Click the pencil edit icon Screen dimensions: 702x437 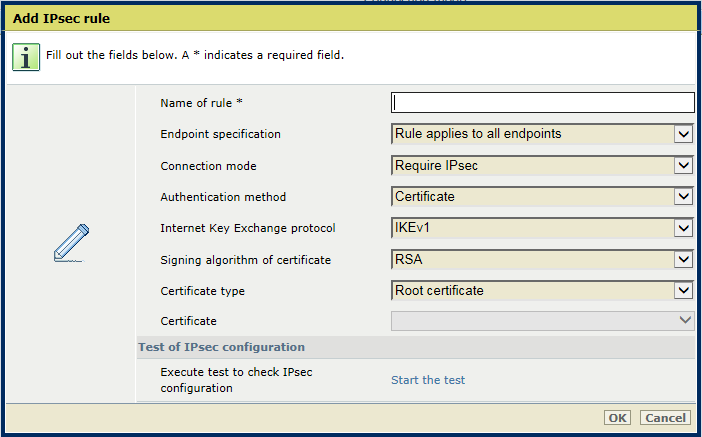(x=71, y=243)
